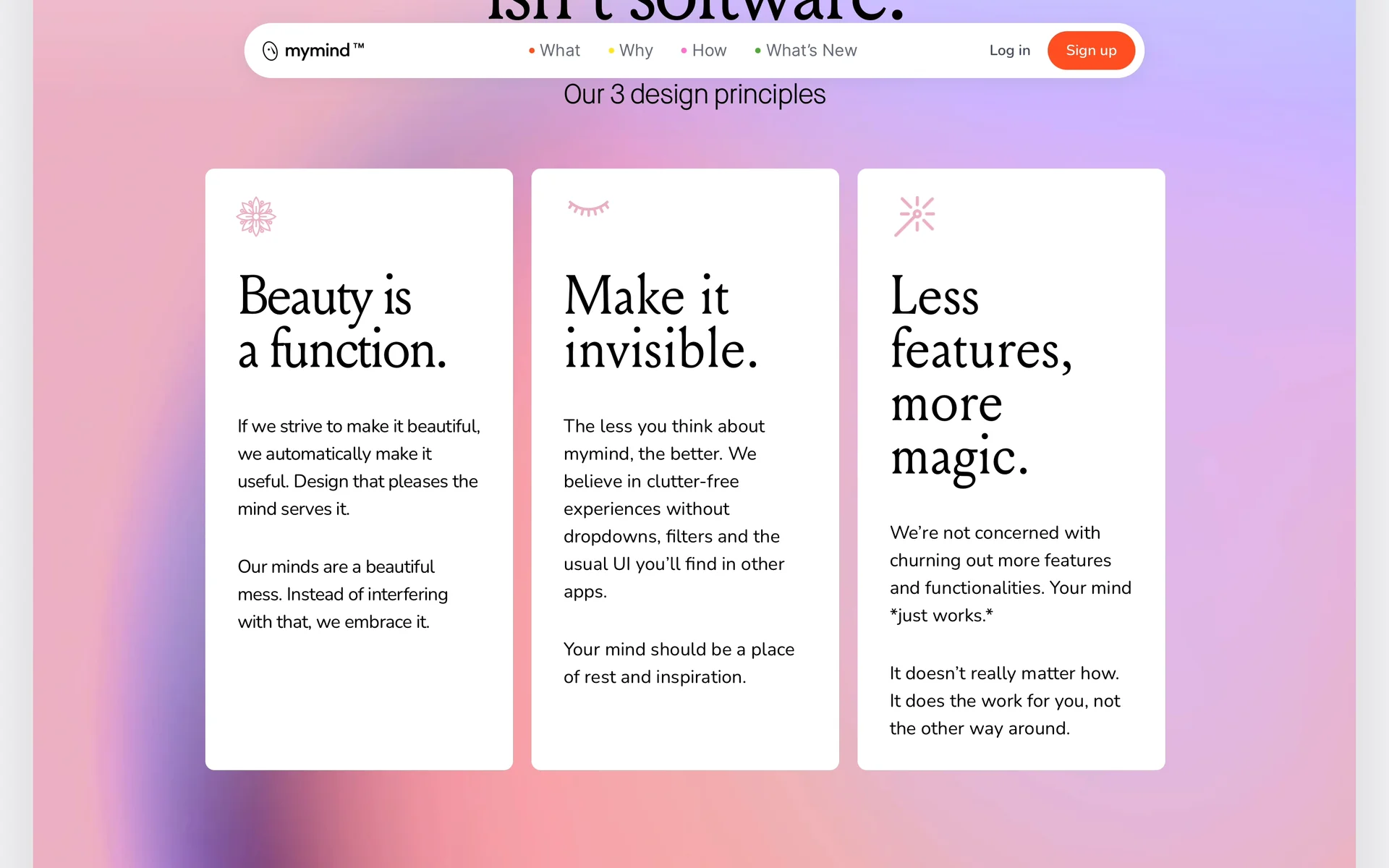Image resolution: width=1389 pixels, height=868 pixels.
Task: Click the mymind logo icon
Action: (x=270, y=51)
